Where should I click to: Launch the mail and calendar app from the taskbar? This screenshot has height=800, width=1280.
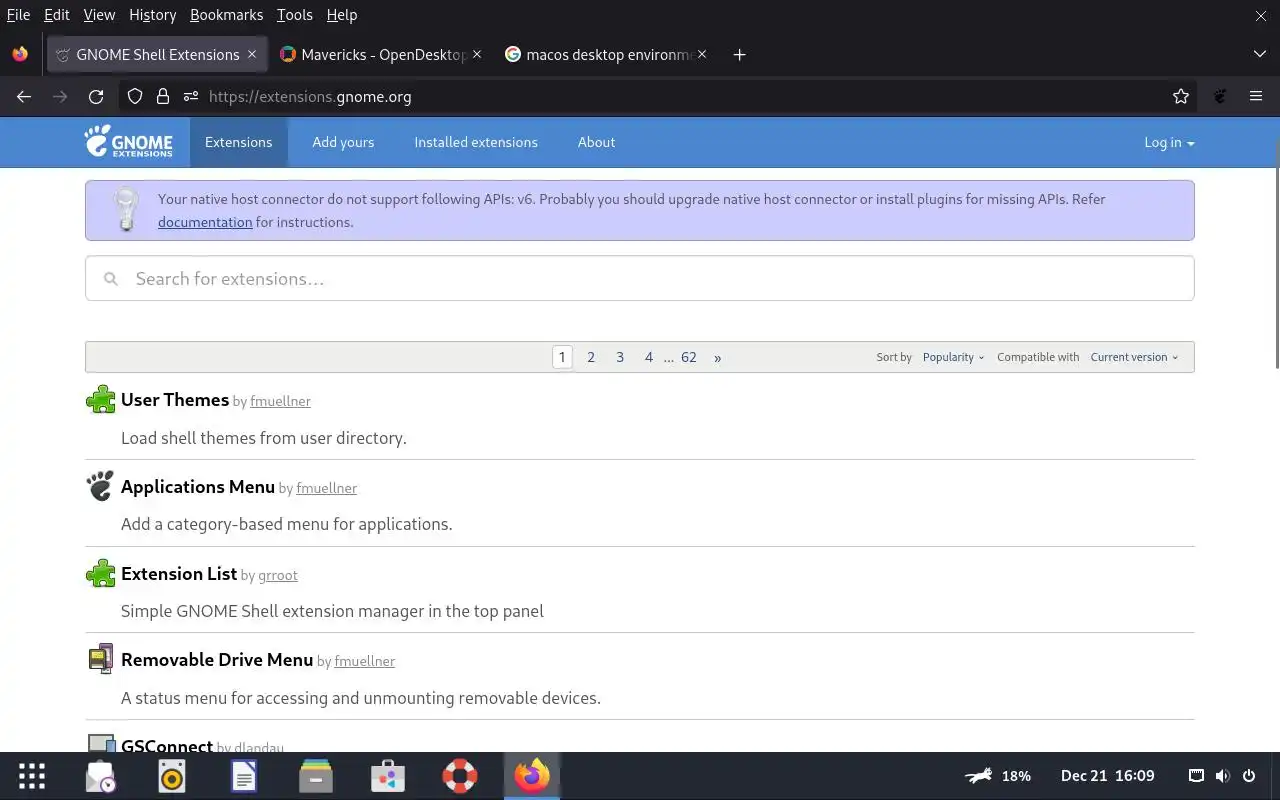coord(100,776)
